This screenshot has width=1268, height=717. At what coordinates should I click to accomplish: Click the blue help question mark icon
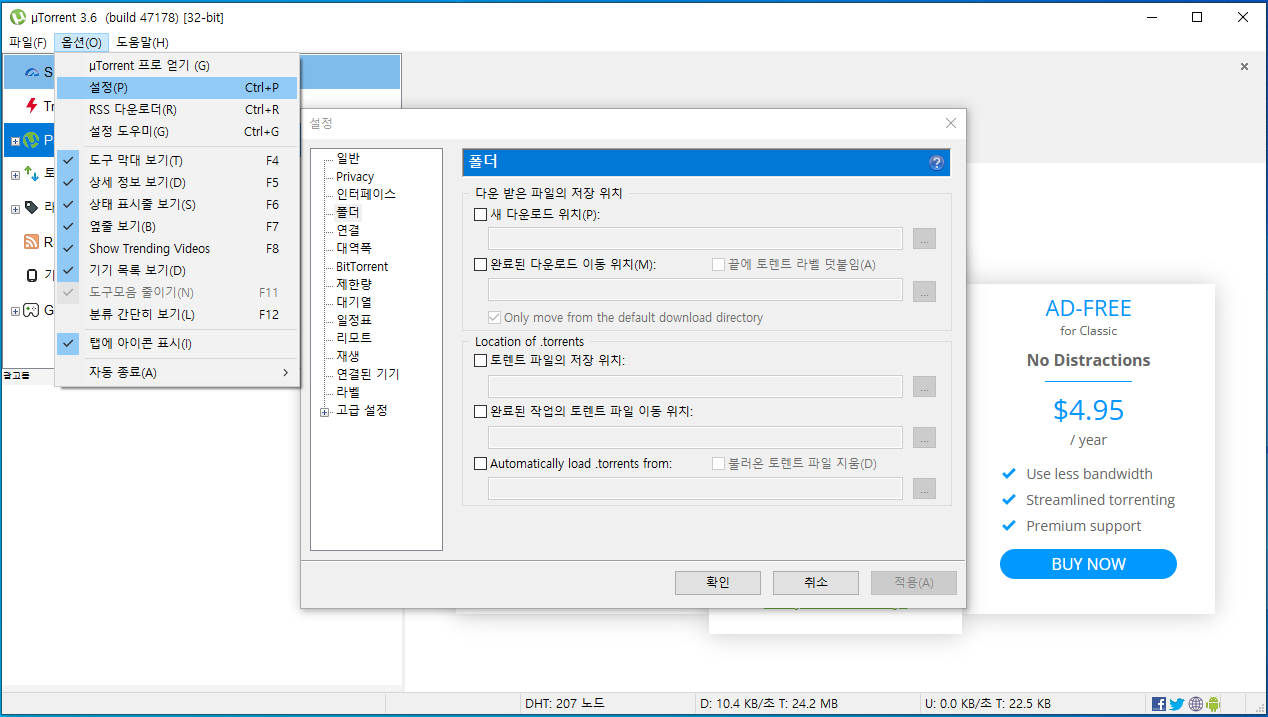tap(937, 162)
